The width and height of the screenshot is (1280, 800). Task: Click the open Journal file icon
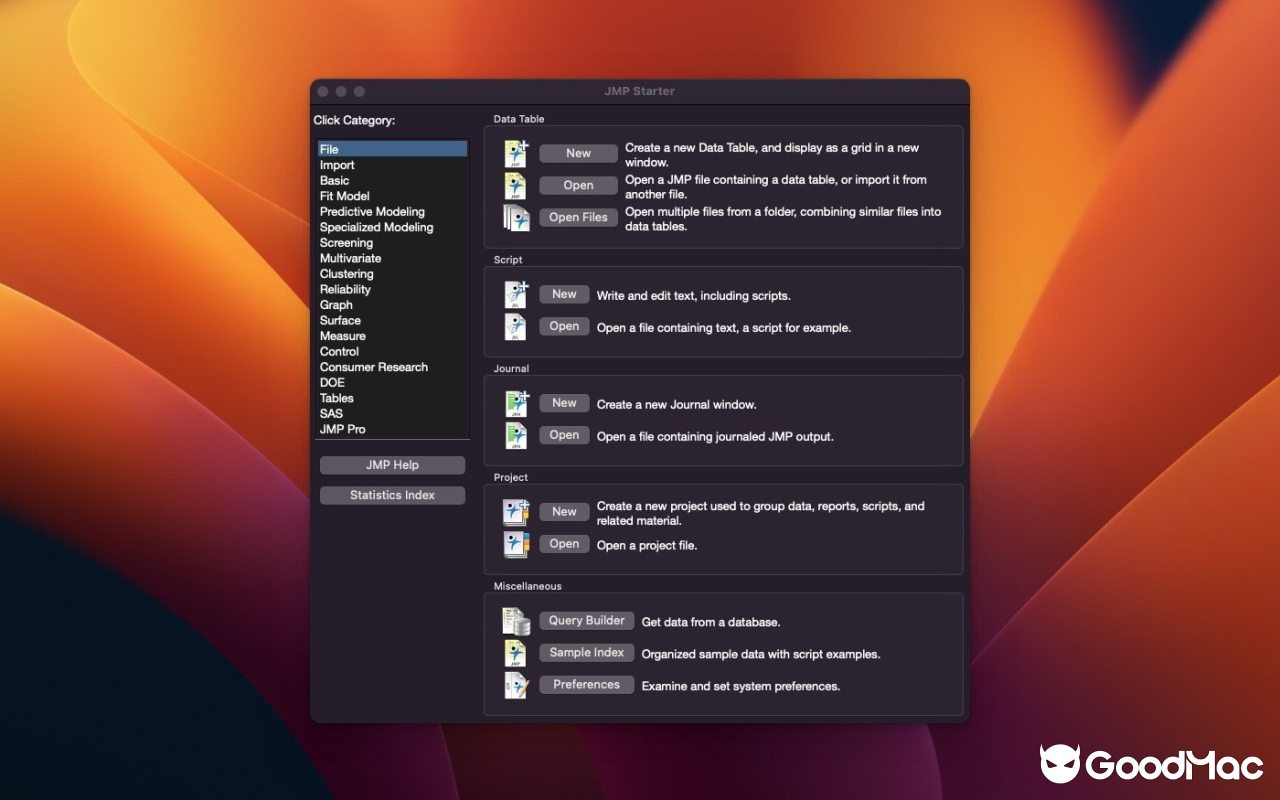tap(515, 435)
